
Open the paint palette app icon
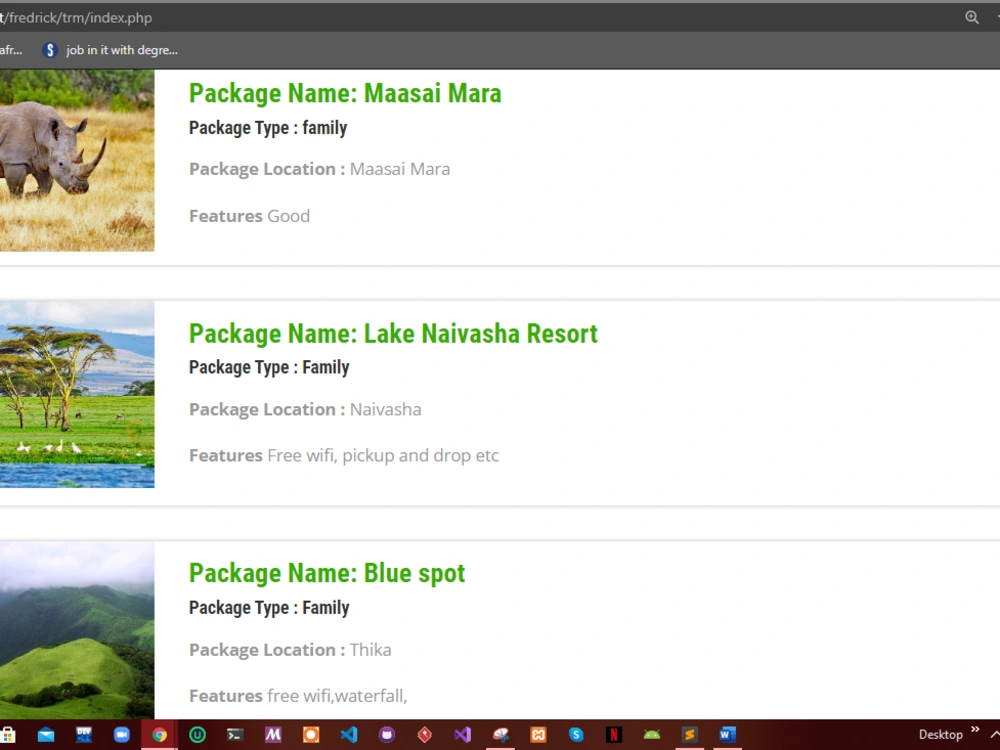click(501, 735)
